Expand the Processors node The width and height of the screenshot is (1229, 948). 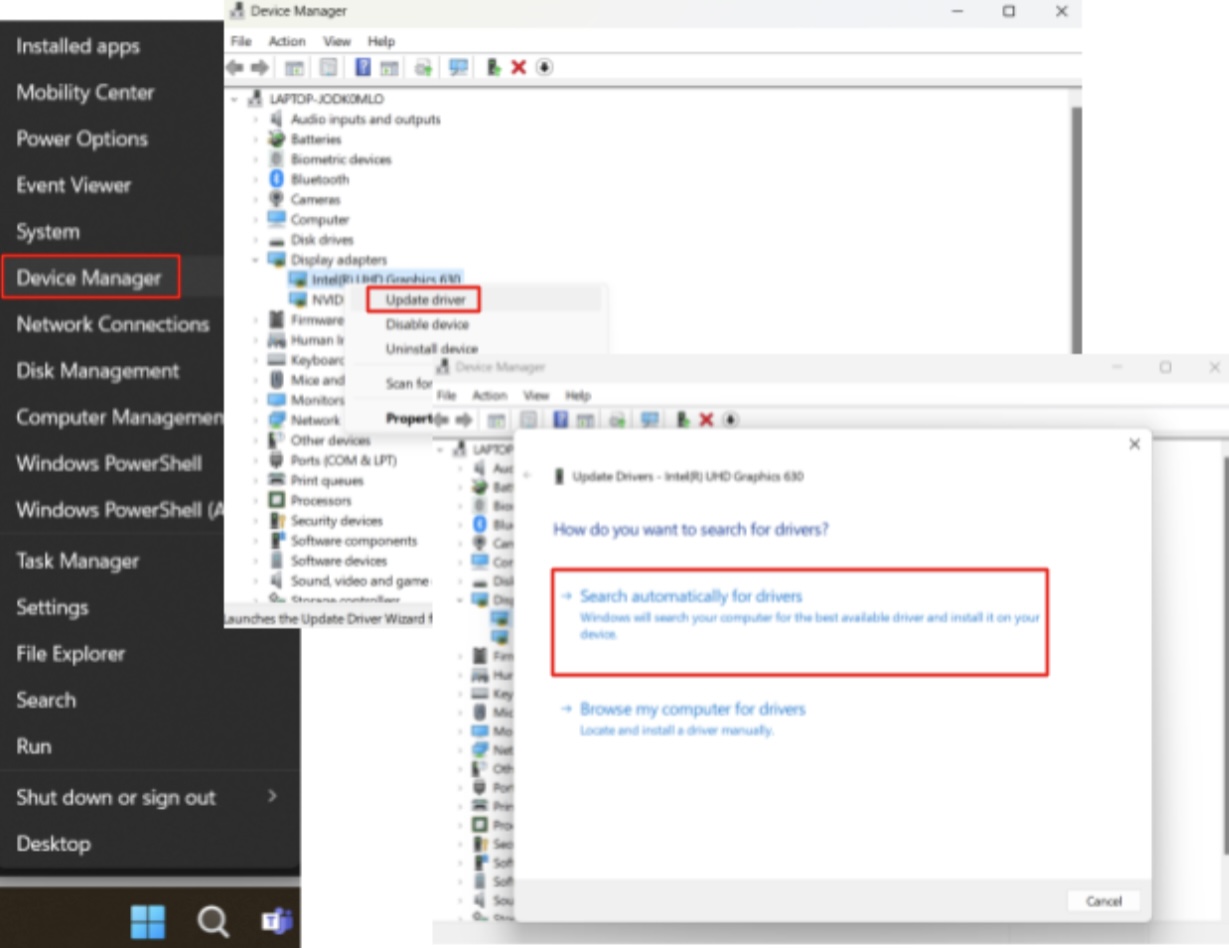point(255,500)
